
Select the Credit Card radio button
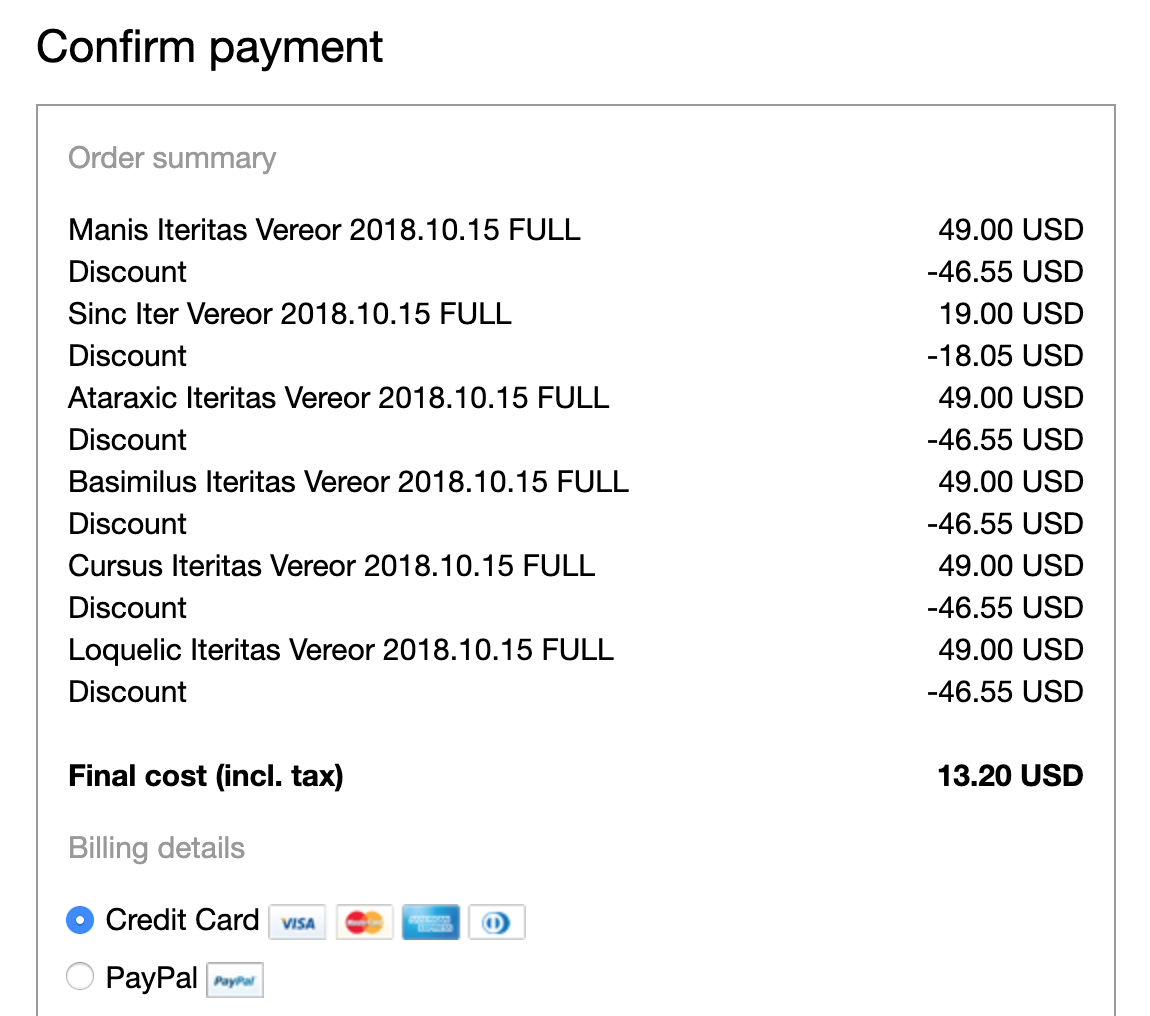[x=80, y=920]
